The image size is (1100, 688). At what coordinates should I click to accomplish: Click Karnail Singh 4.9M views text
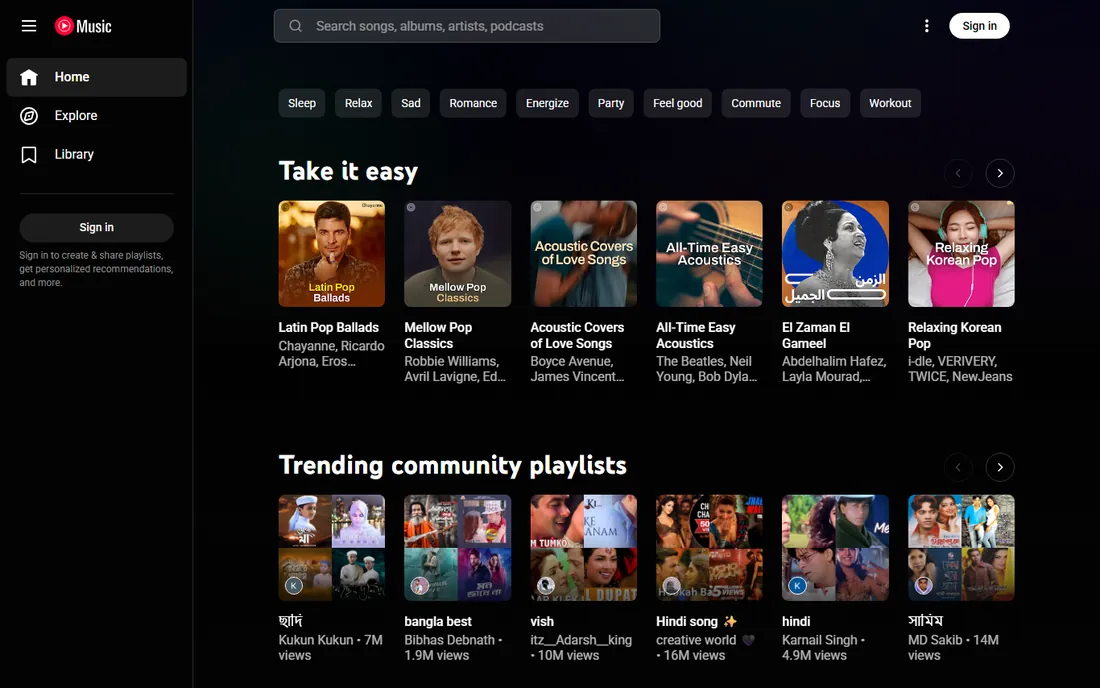(824, 647)
